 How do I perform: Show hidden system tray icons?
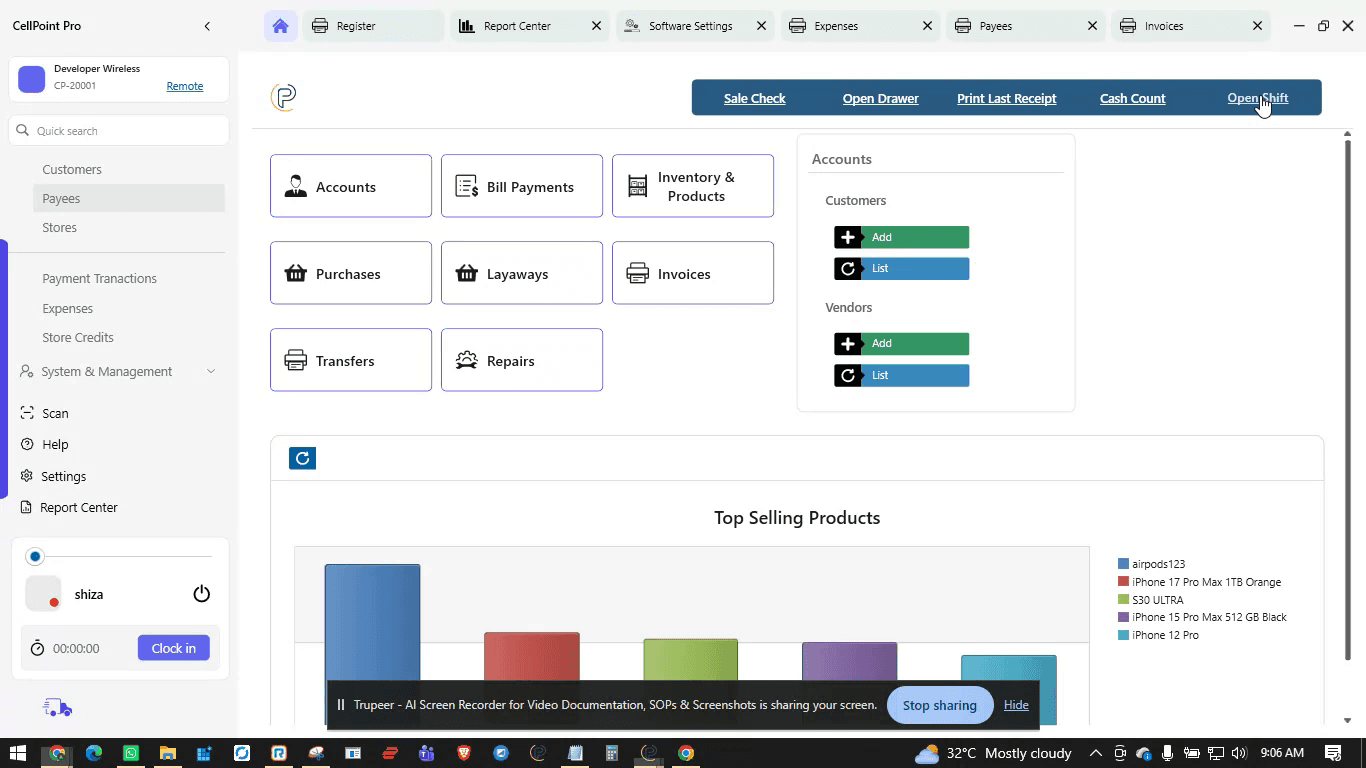pyautogui.click(x=1096, y=753)
